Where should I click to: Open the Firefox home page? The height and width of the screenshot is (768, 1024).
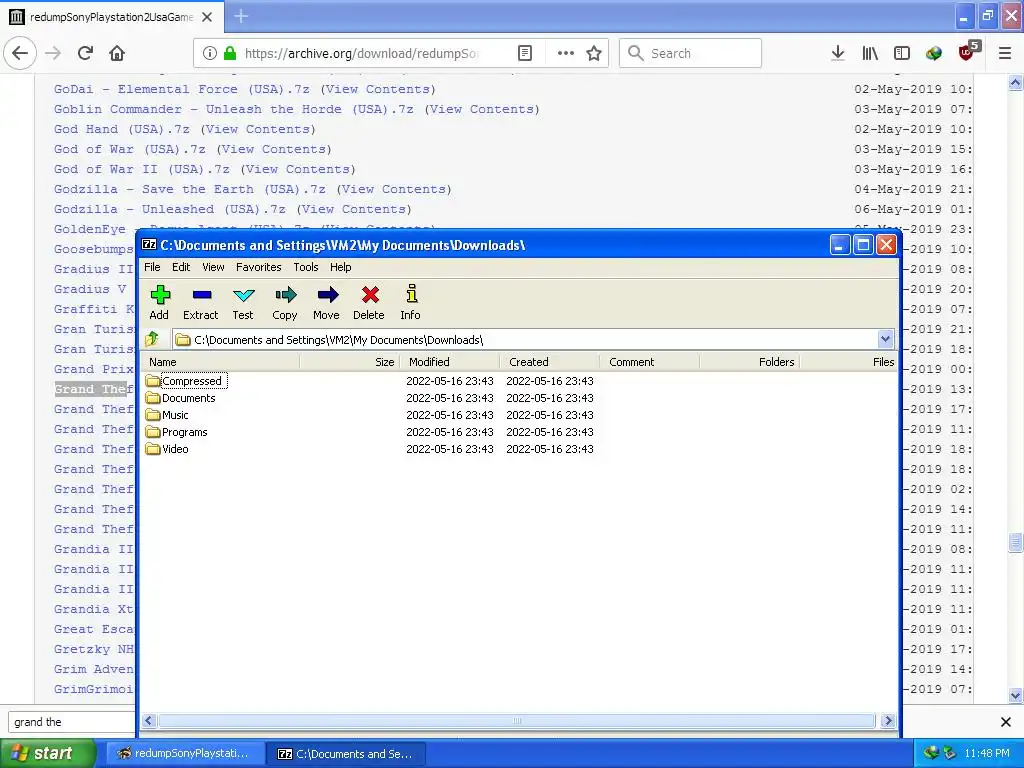click(117, 53)
